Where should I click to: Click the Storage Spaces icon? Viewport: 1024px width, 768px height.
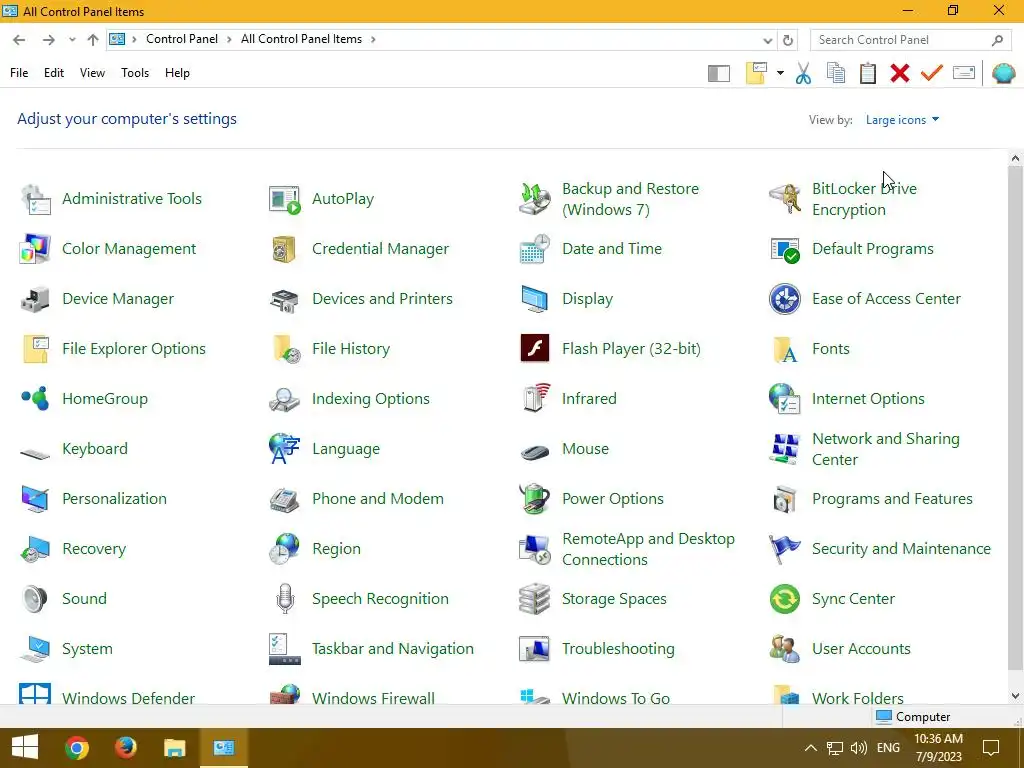pos(535,599)
